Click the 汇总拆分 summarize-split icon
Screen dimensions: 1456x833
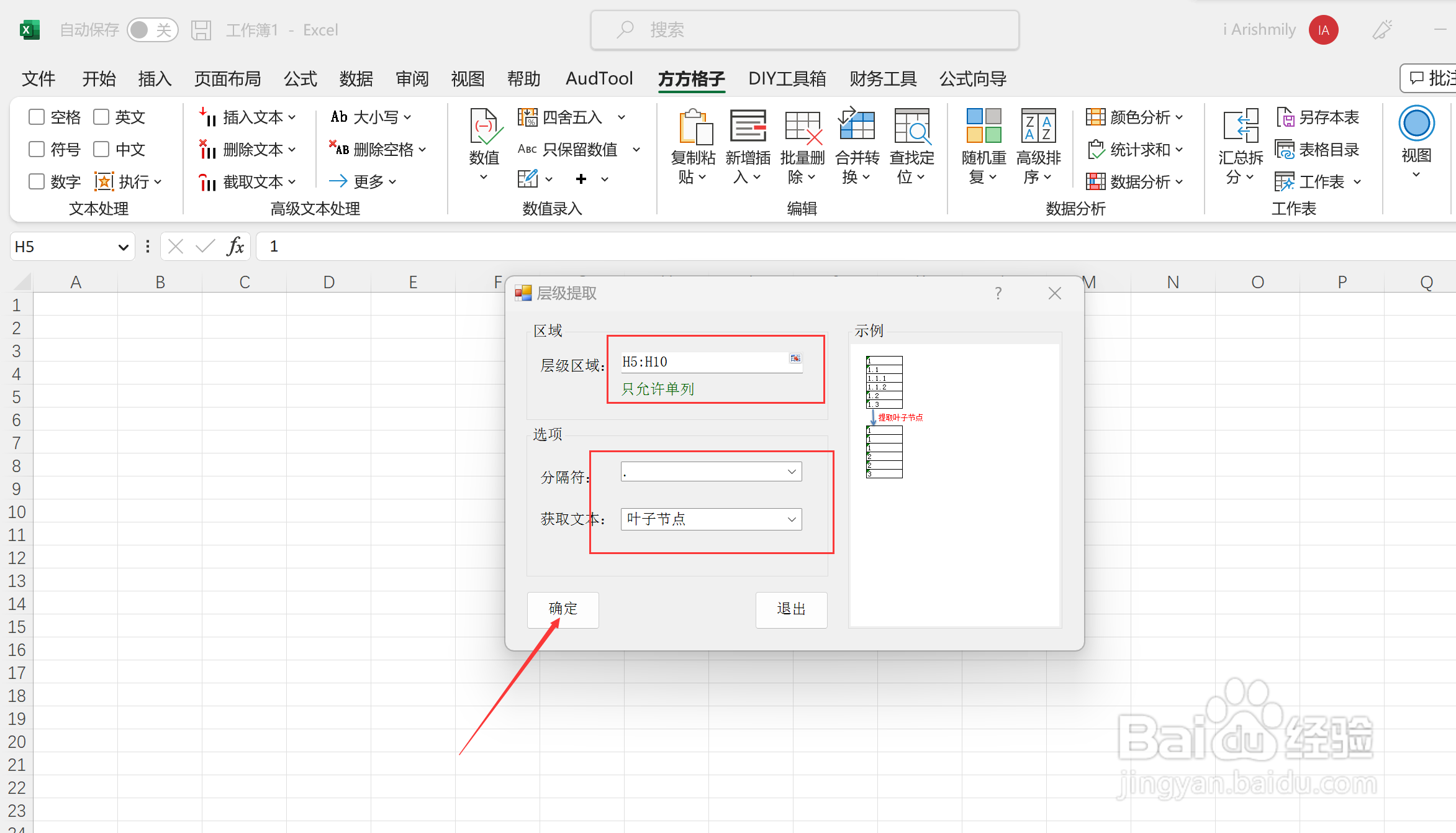[1241, 126]
